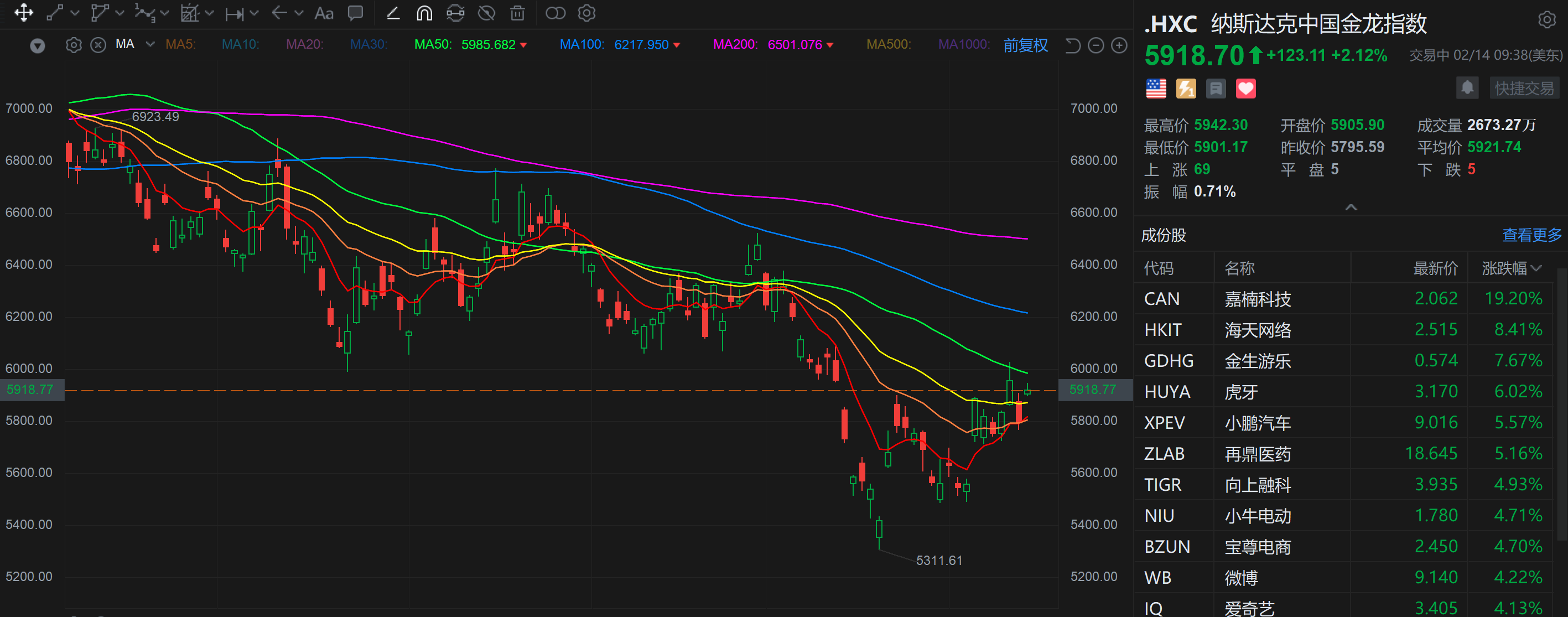1568x617 pixels.
Task: Select the crosshair move cursor tool
Action: 23,13
